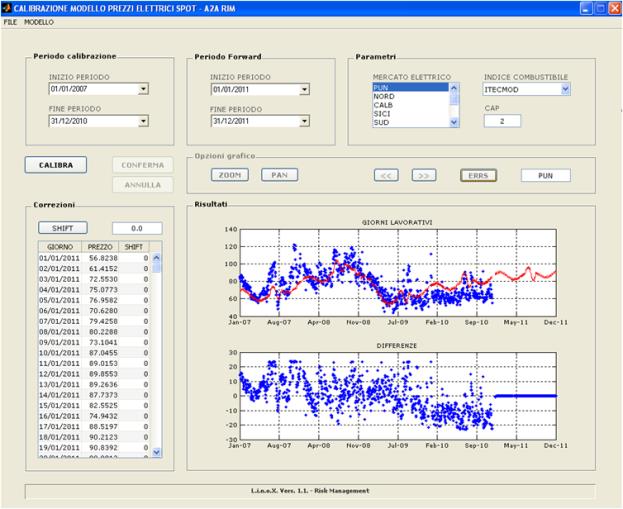Viewport: 623px width, 509px height.
Task: Open the FILE menu
Action: point(10,22)
